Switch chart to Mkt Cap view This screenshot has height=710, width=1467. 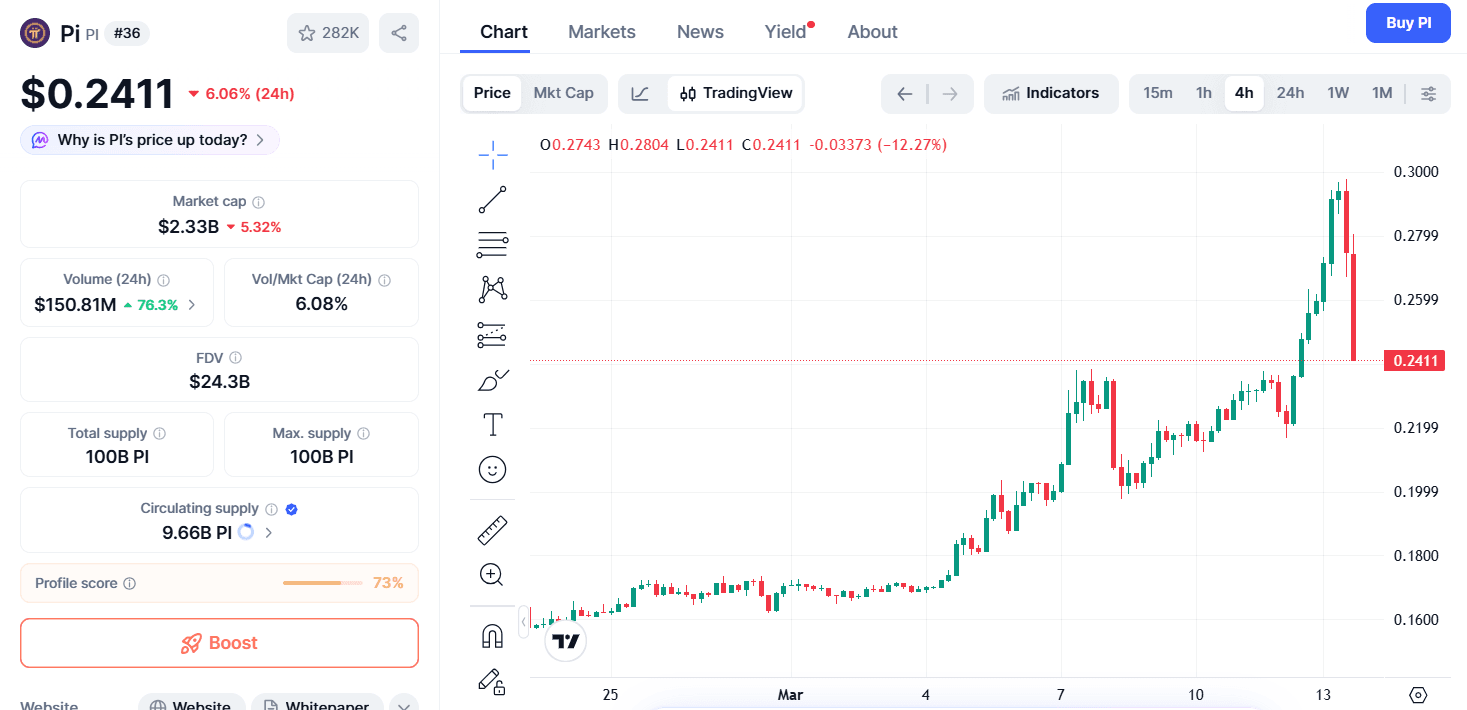563,93
